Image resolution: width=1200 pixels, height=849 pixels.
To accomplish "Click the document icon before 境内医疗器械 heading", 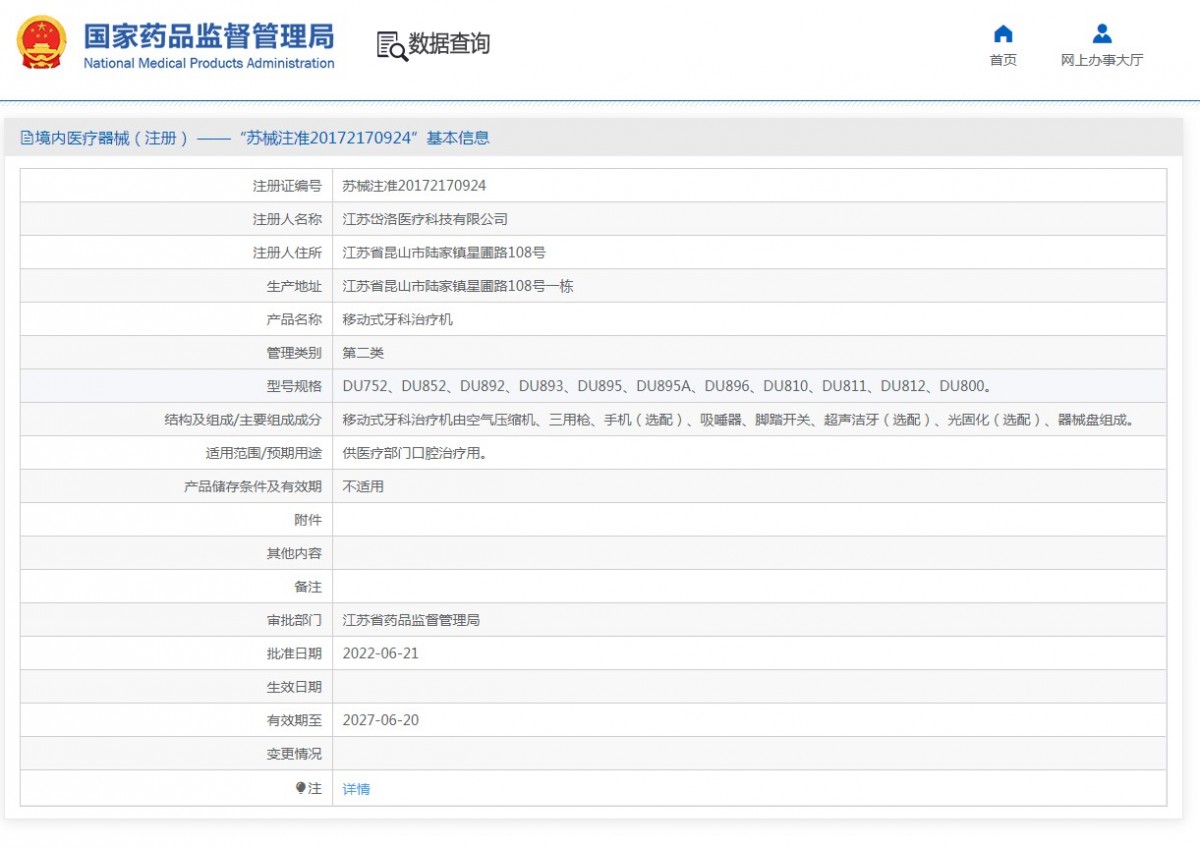I will (27, 139).
